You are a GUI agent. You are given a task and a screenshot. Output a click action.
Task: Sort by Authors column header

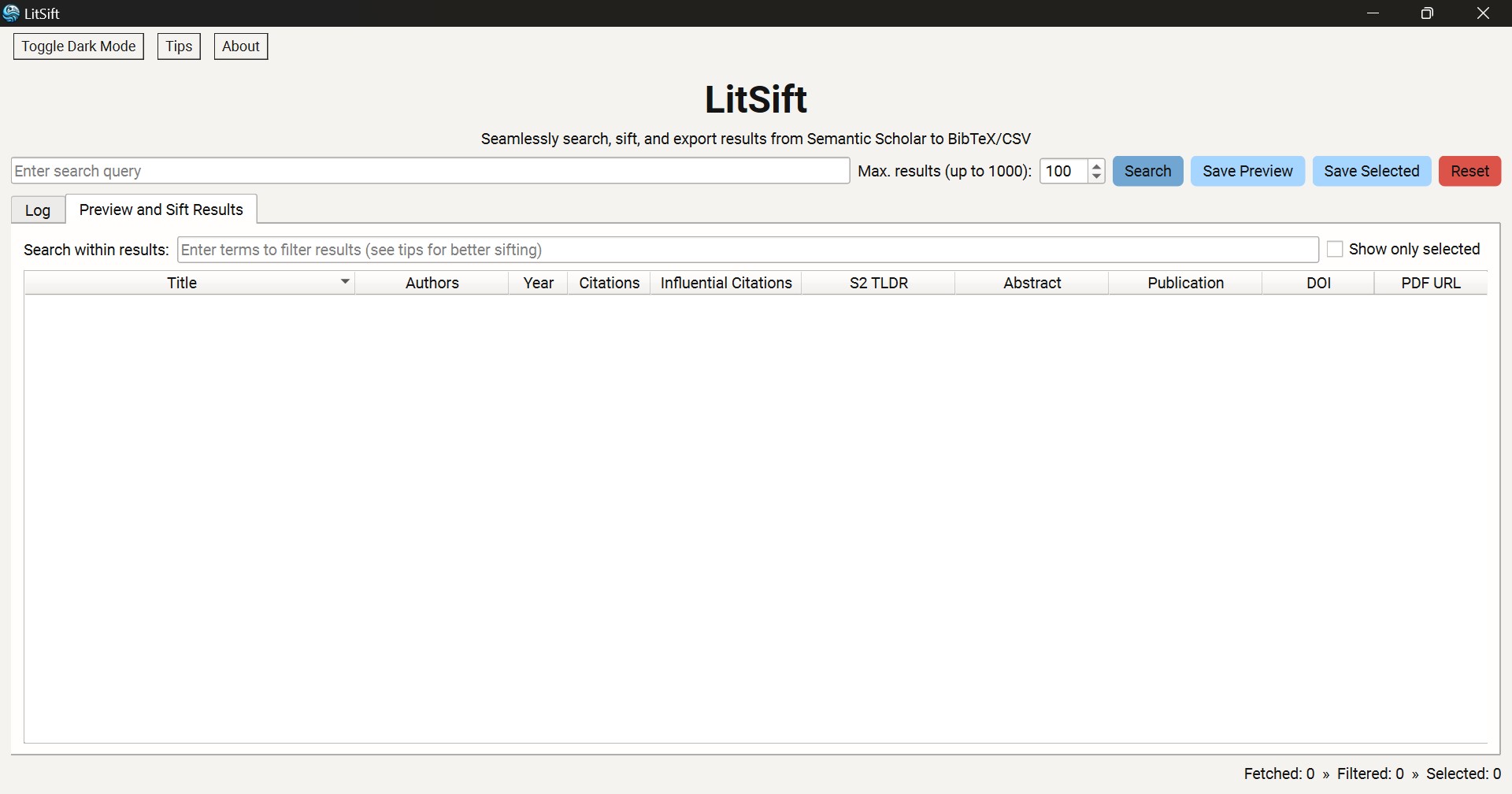pos(432,283)
